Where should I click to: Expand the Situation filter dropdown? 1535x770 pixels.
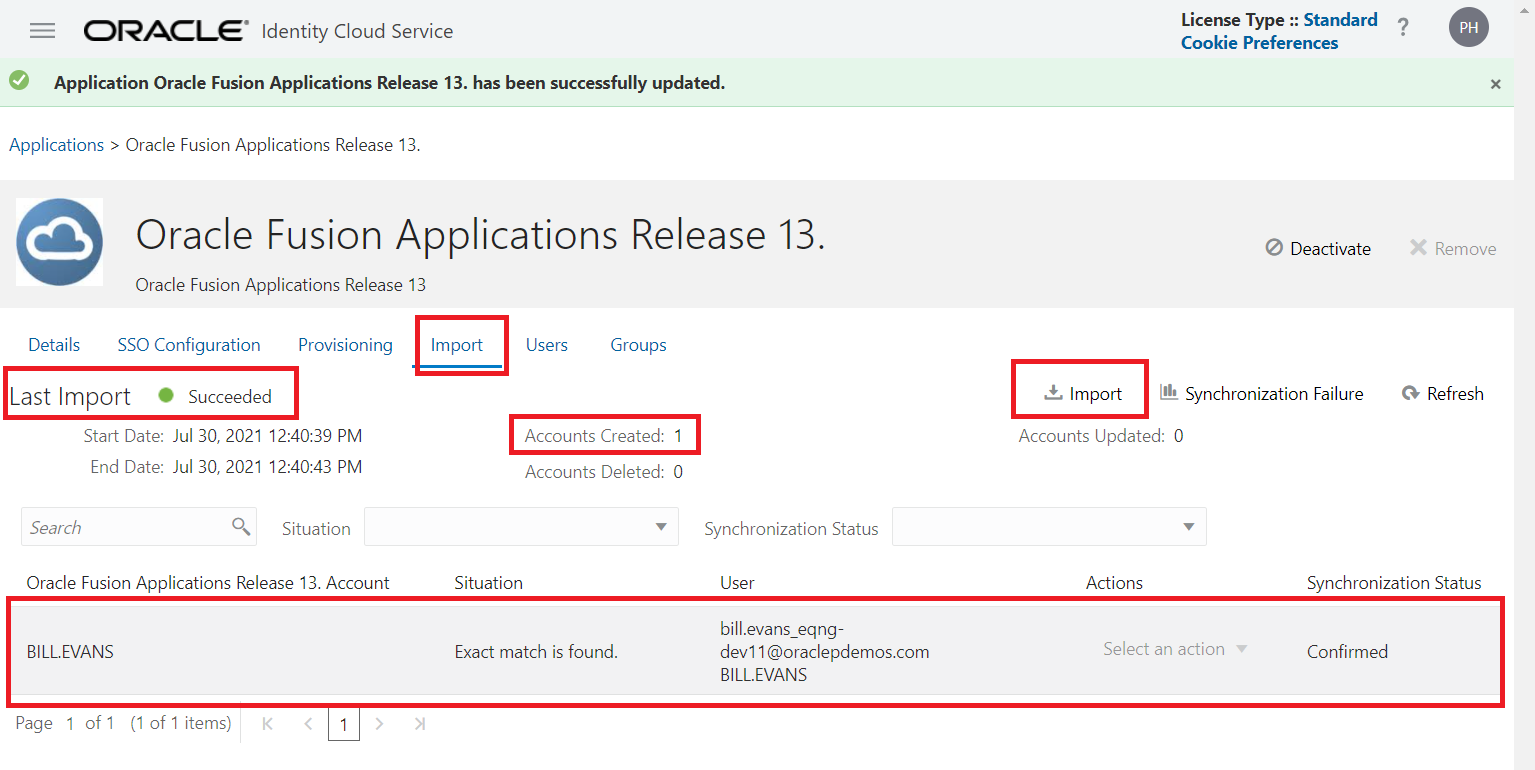pyautogui.click(x=521, y=527)
